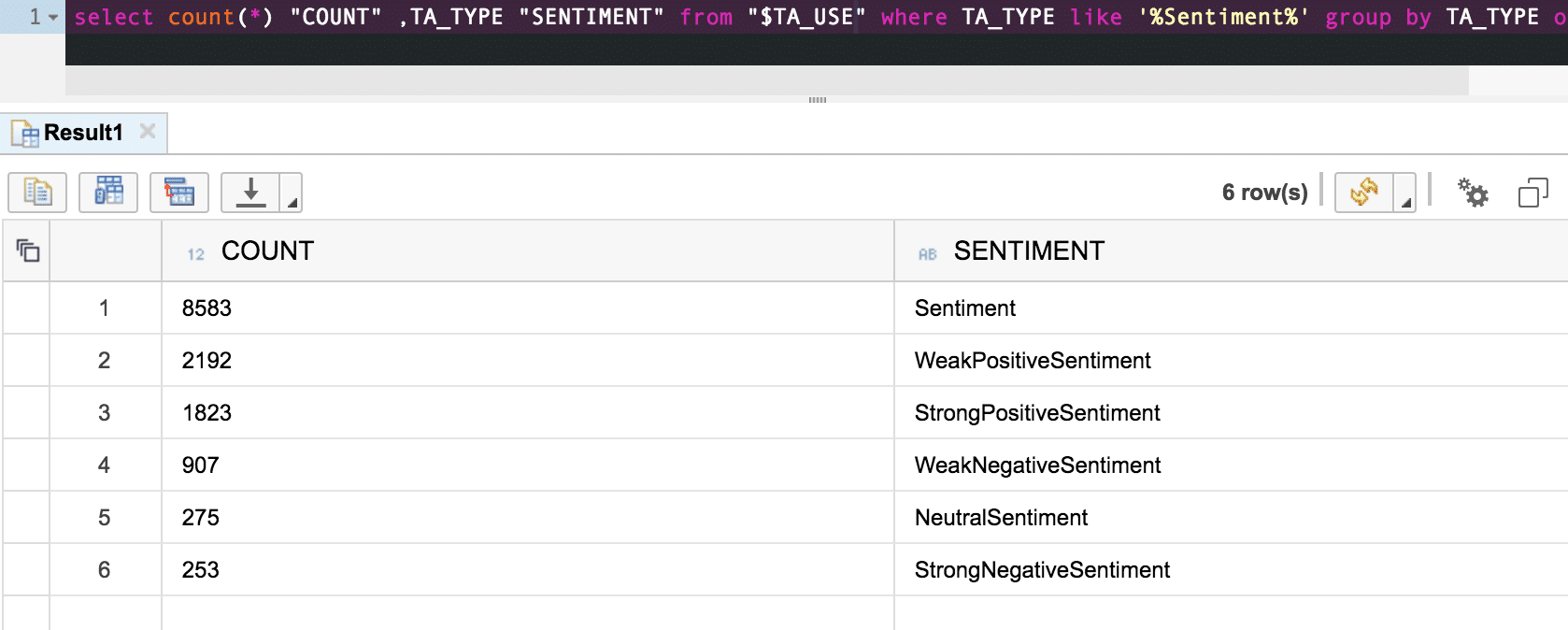Select the WeakPositiveSentiment cell
The image size is (1568, 630).
(1033, 361)
